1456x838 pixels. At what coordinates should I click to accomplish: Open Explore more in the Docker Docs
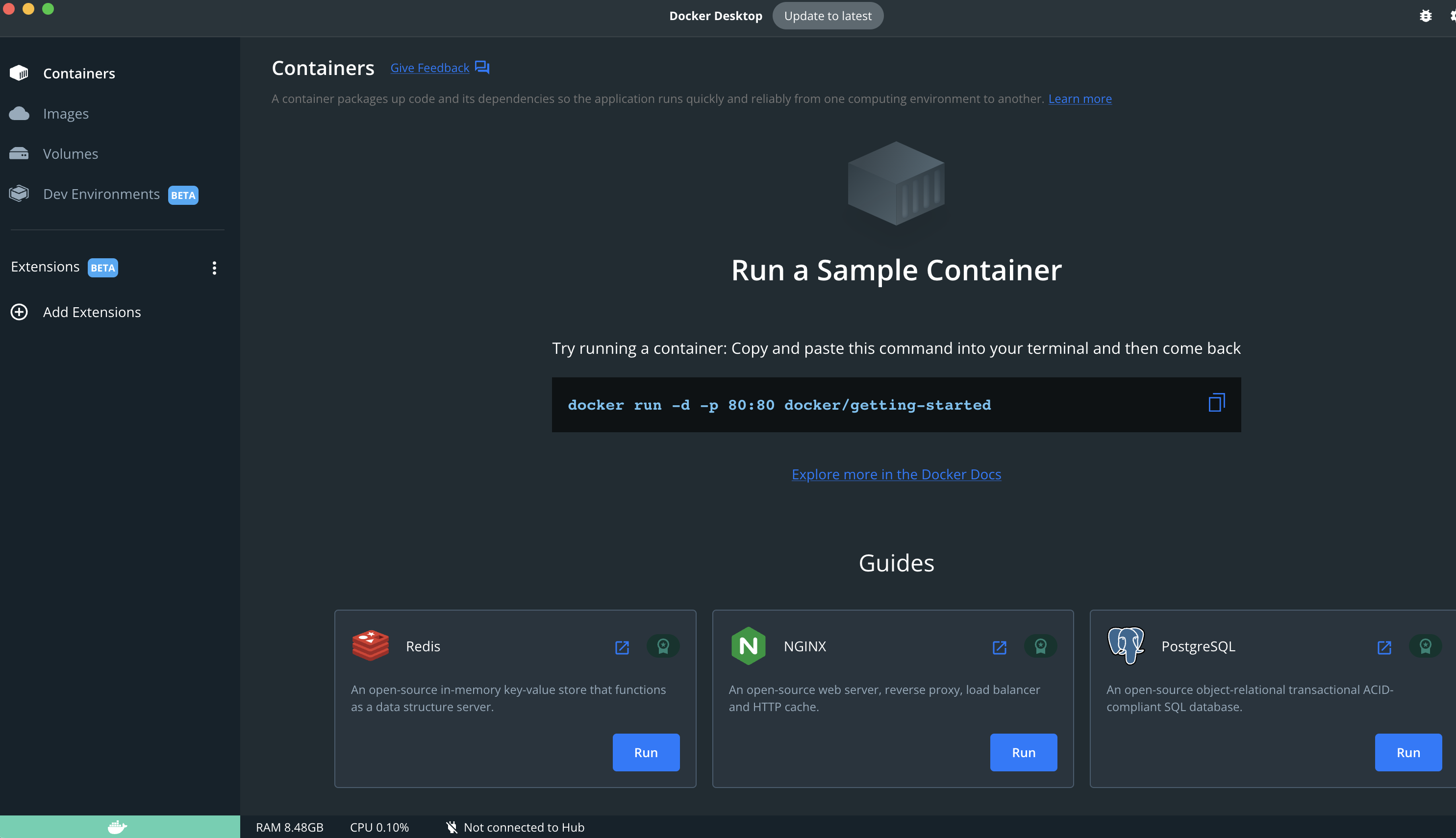pos(896,474)
